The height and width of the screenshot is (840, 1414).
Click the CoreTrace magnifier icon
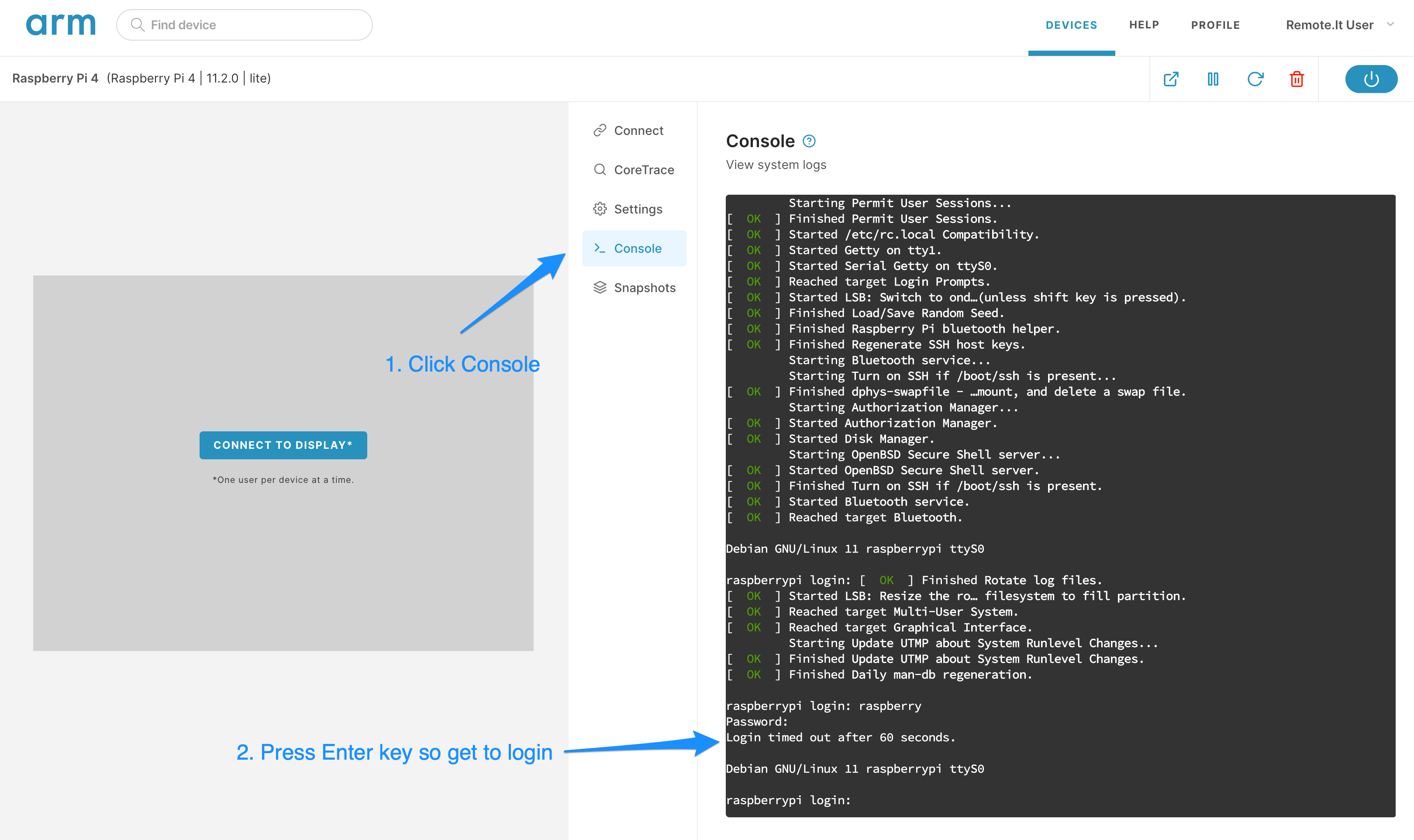pos(600,170)
